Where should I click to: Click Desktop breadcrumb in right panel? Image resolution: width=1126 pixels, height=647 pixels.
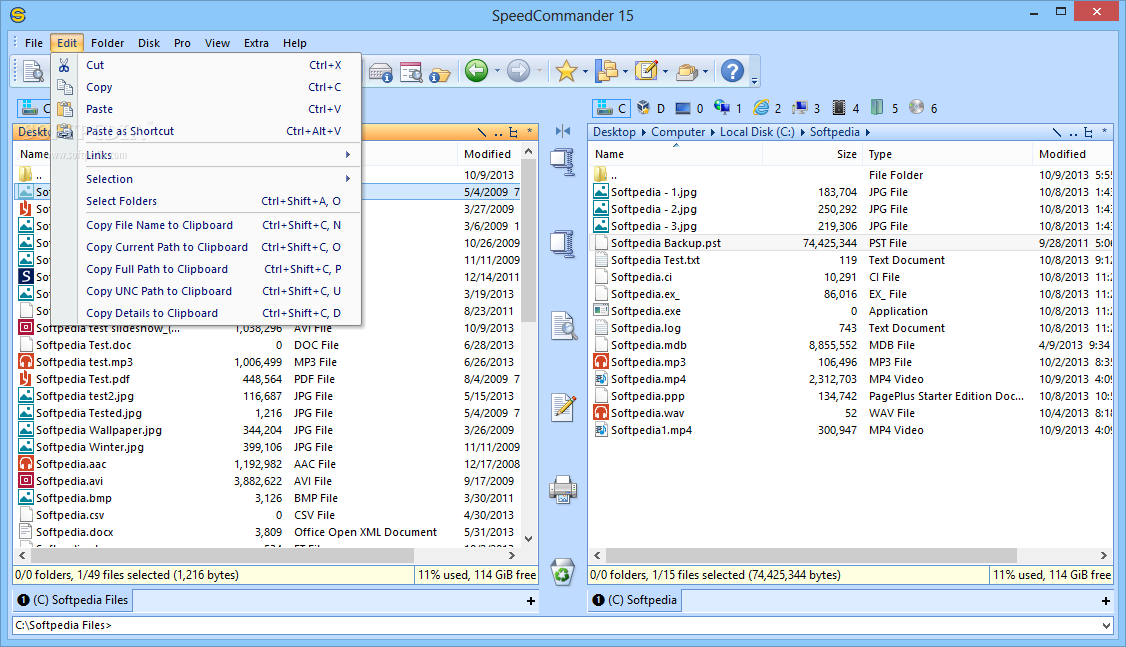tap(614, 132)
